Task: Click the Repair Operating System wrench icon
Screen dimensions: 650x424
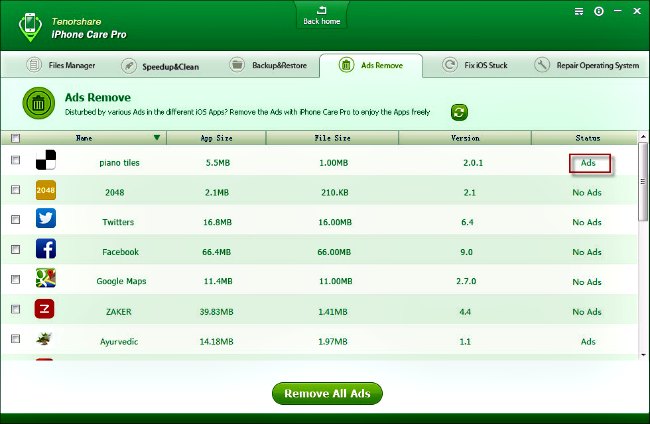Action: [542, 65]
